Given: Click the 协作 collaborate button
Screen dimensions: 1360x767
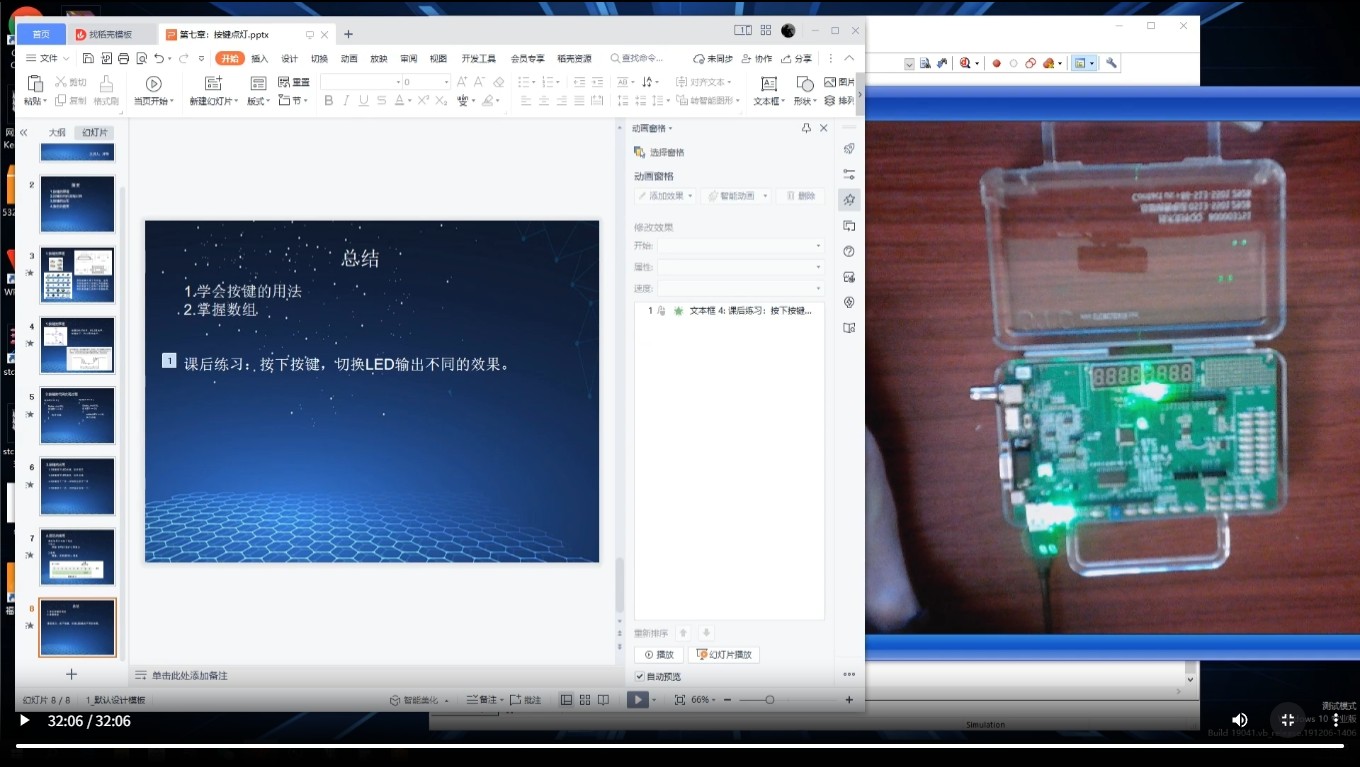Looking at the screenshot, I should tap(757, 59).
